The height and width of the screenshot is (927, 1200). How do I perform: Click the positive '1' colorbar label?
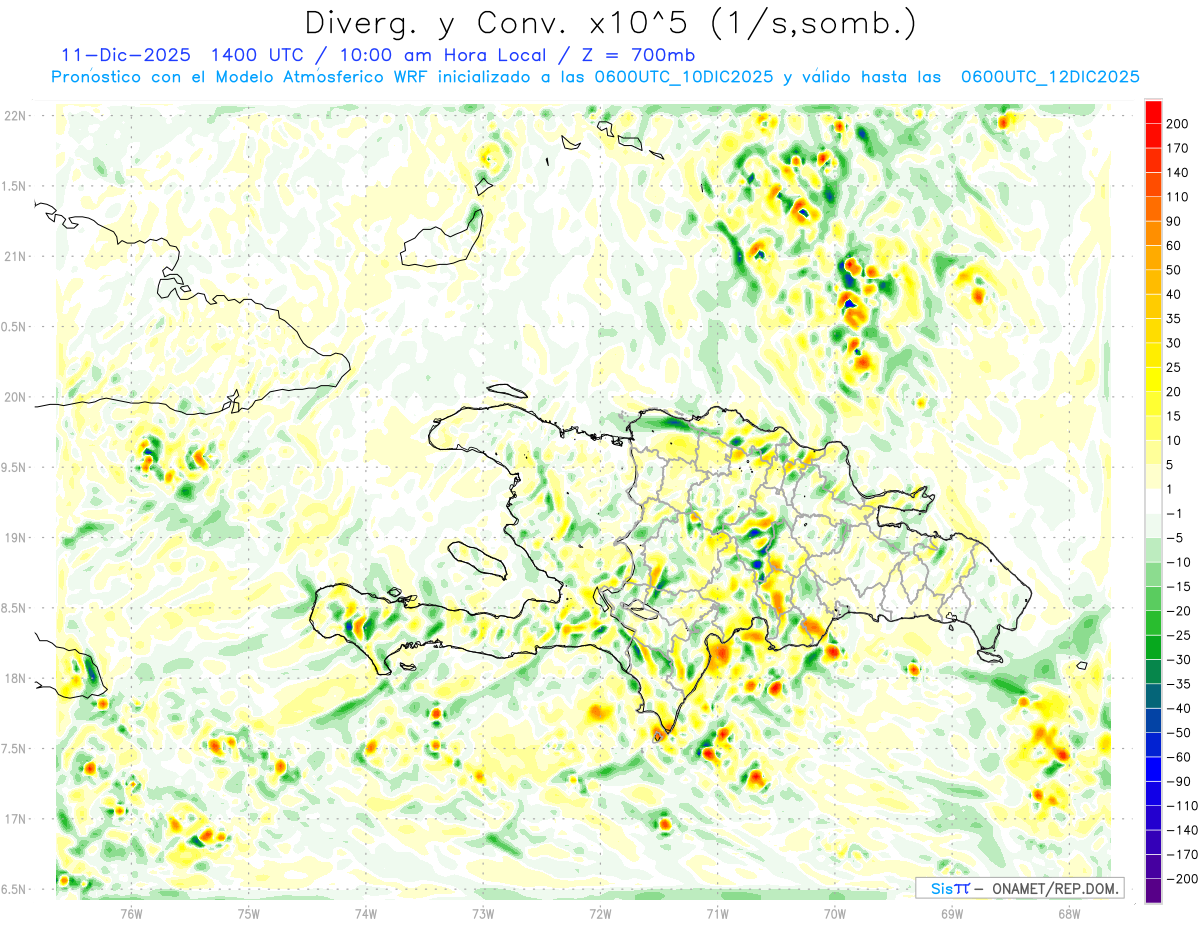click(1171, 489)
